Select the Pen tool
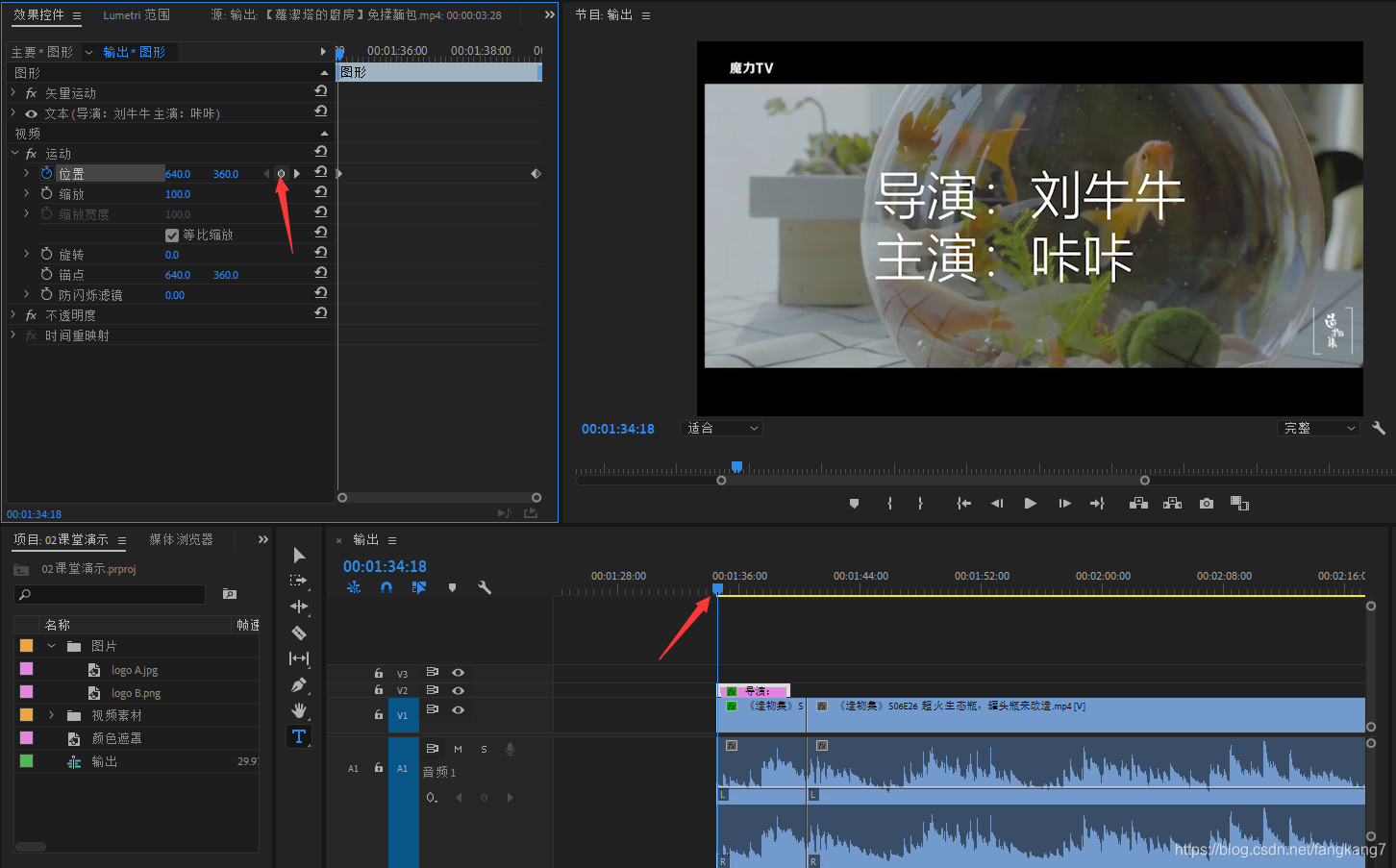1396x868 pixels. pyautogui.click(x=299, y=684)
